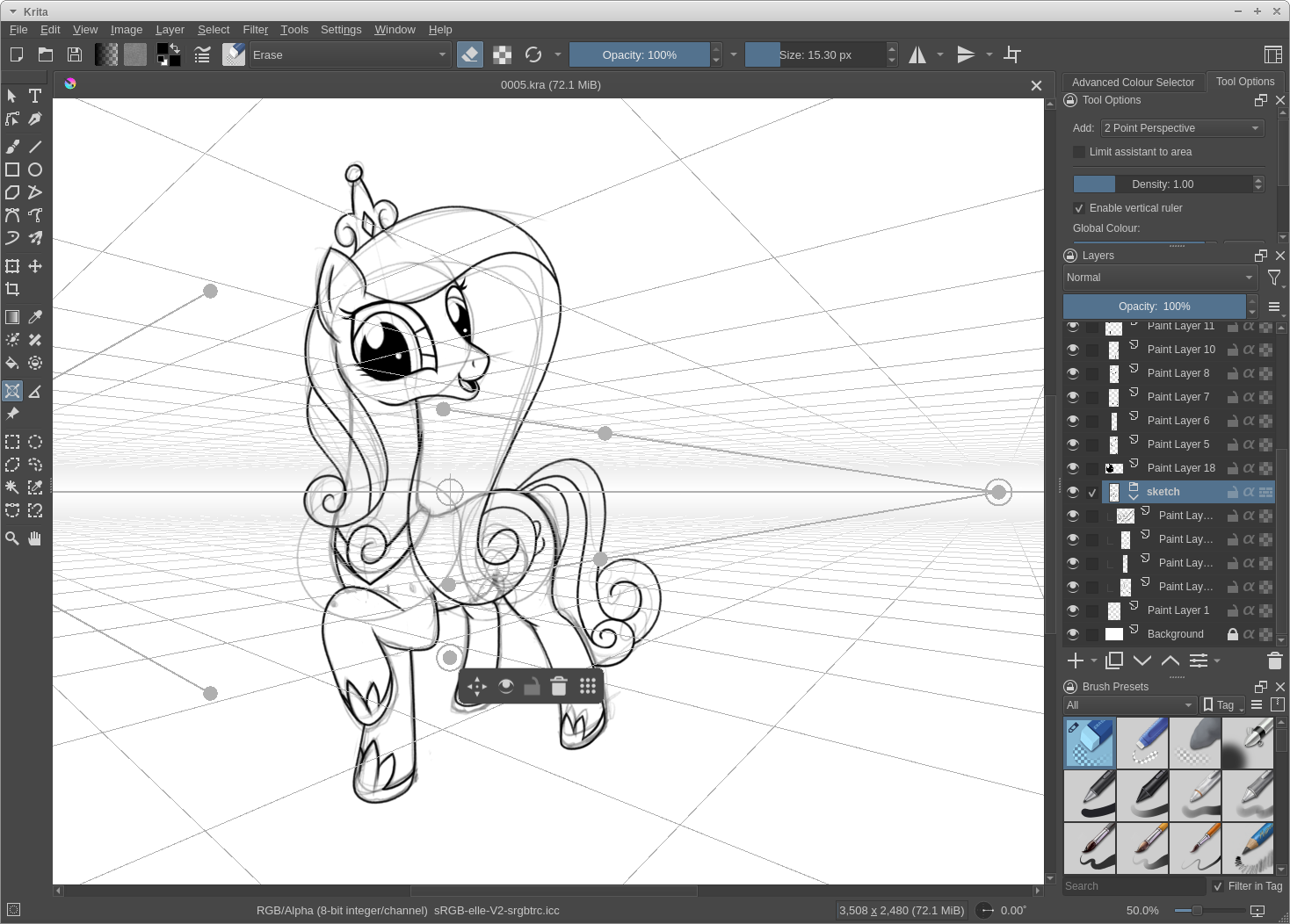1290x924 pixels.
Task: Select the Gradient tool
Action: pyautogui.click(x=12, y=317)
